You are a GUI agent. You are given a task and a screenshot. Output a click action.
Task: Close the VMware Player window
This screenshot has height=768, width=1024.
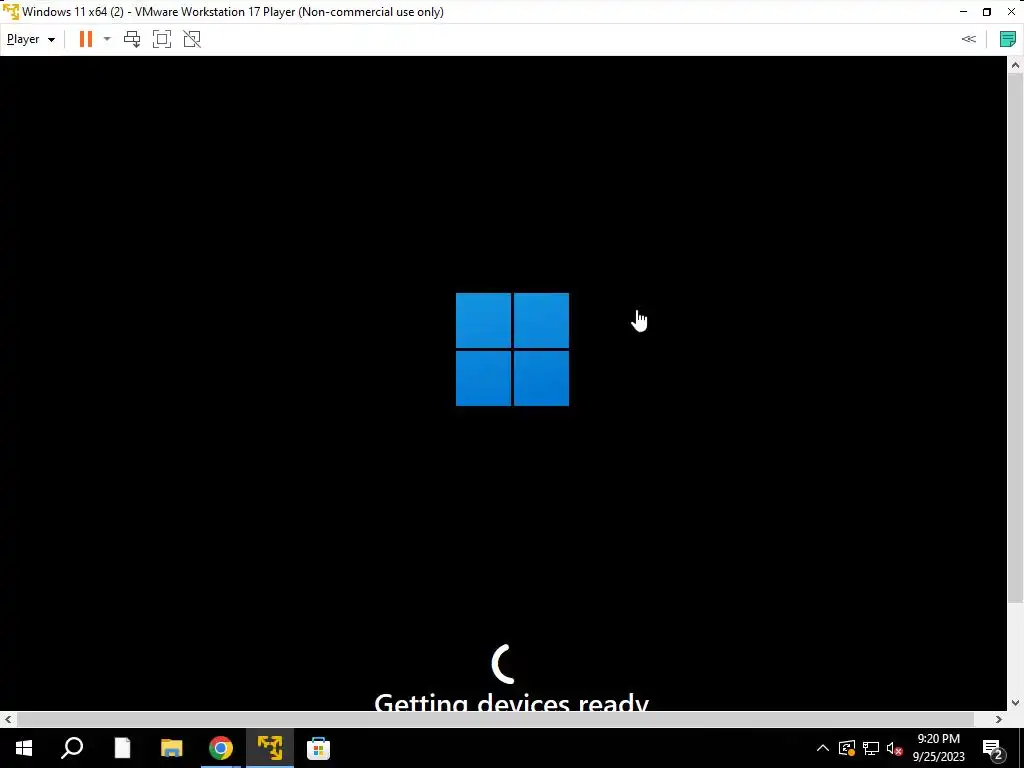coord(1011,12)
